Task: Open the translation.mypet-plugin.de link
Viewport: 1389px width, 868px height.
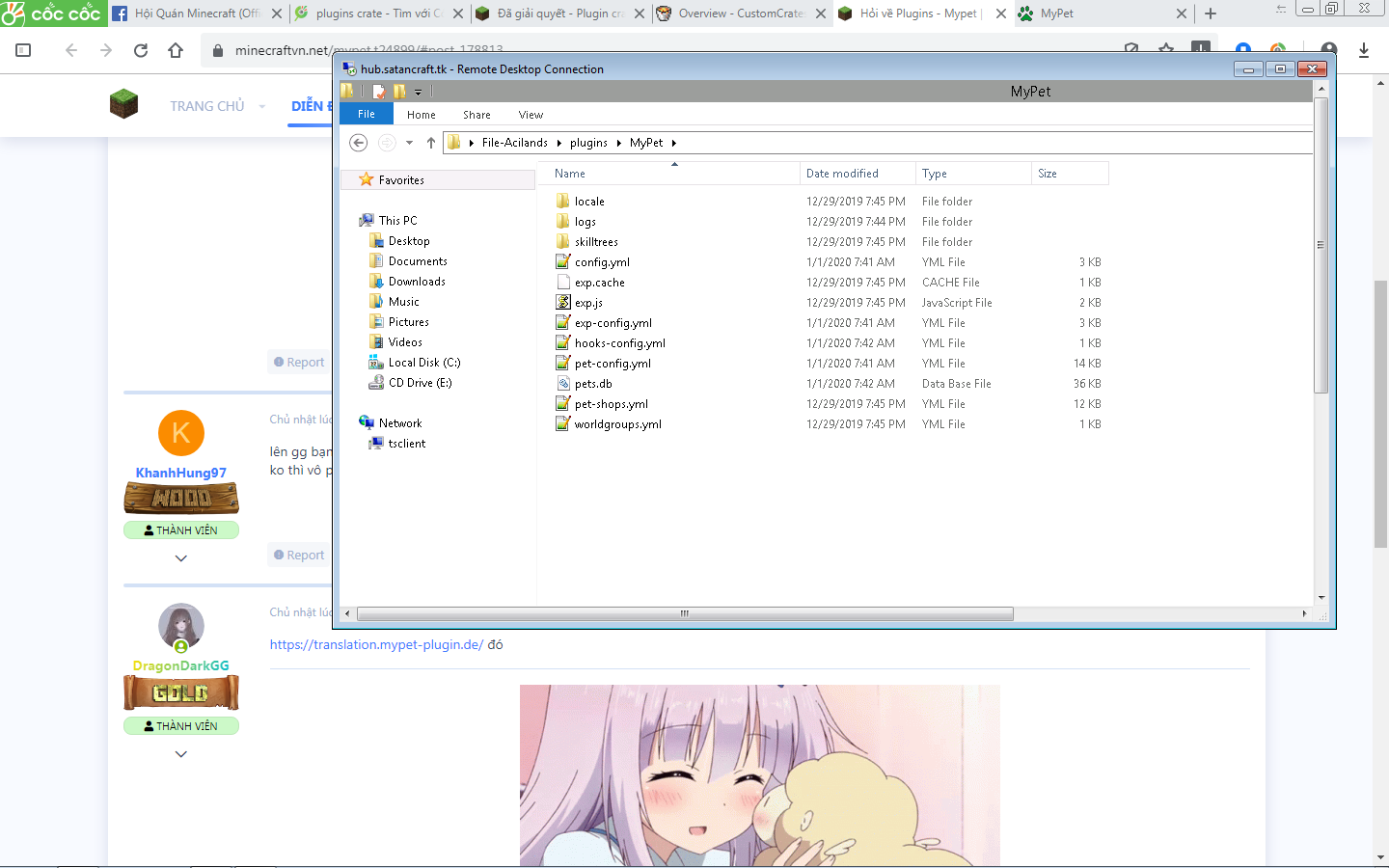Action: click(x=376, y=644)
